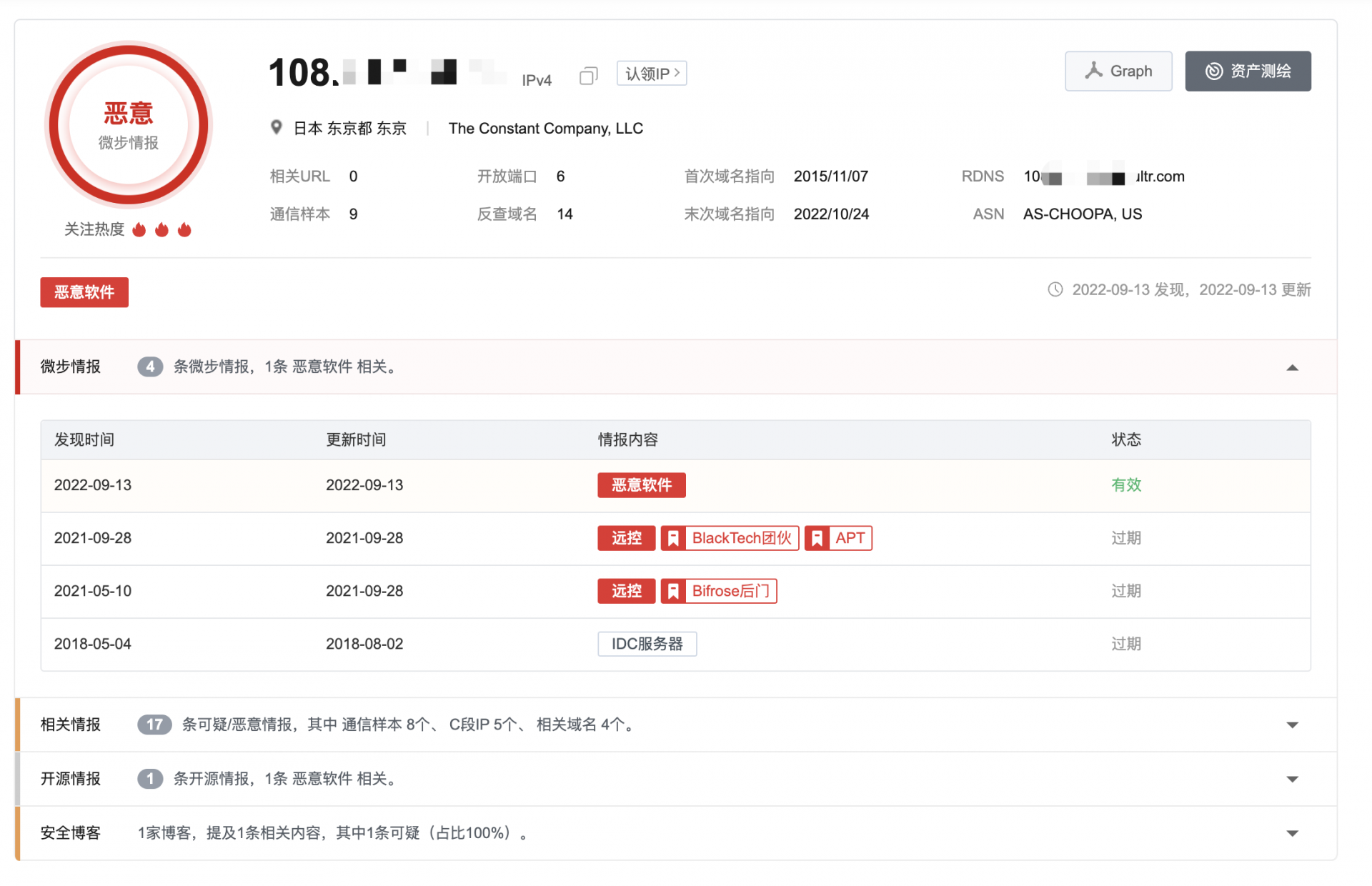Image resolution: width=1372 pixels, height=886 pixels.
Task: Click the 远控 tag in the 2021-05-10 row
Action: point(627,591)
